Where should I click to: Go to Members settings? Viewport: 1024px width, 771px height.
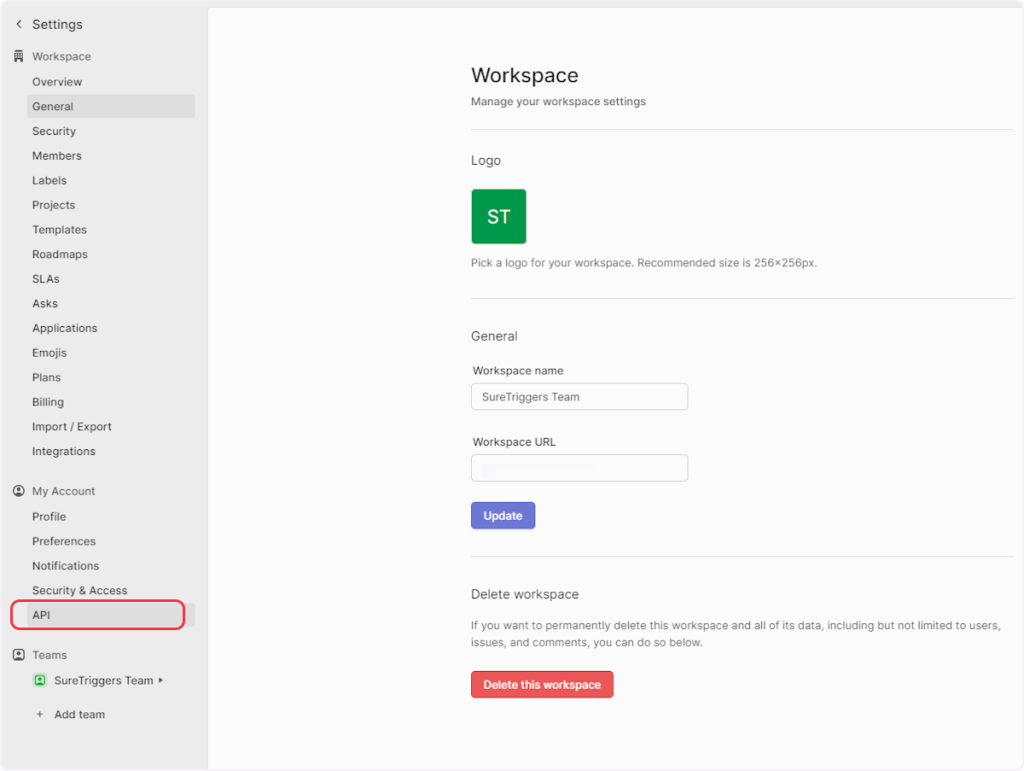point(57,156)
